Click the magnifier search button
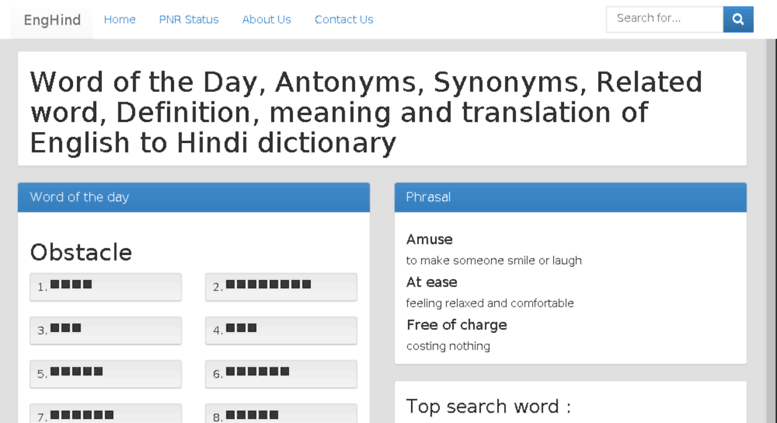This screenshot has height=423, width=777. pos(738,19)
